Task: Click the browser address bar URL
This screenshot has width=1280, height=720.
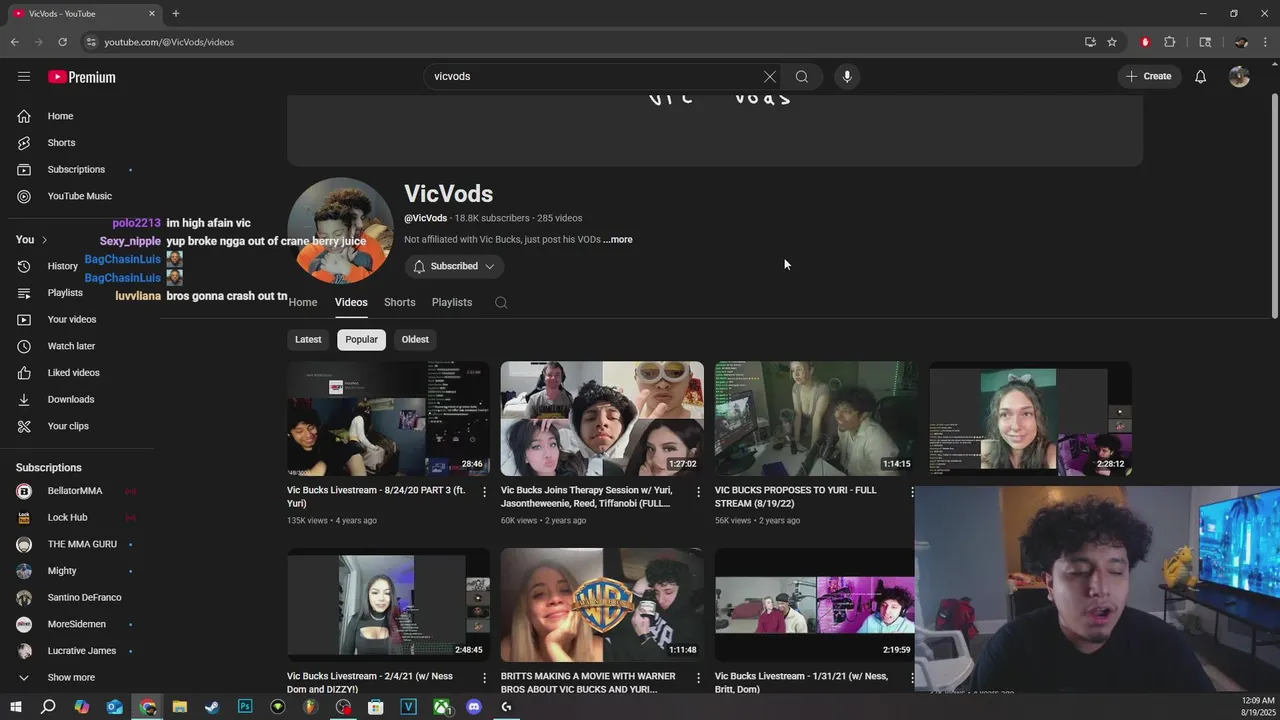Action: click(169, 42)
